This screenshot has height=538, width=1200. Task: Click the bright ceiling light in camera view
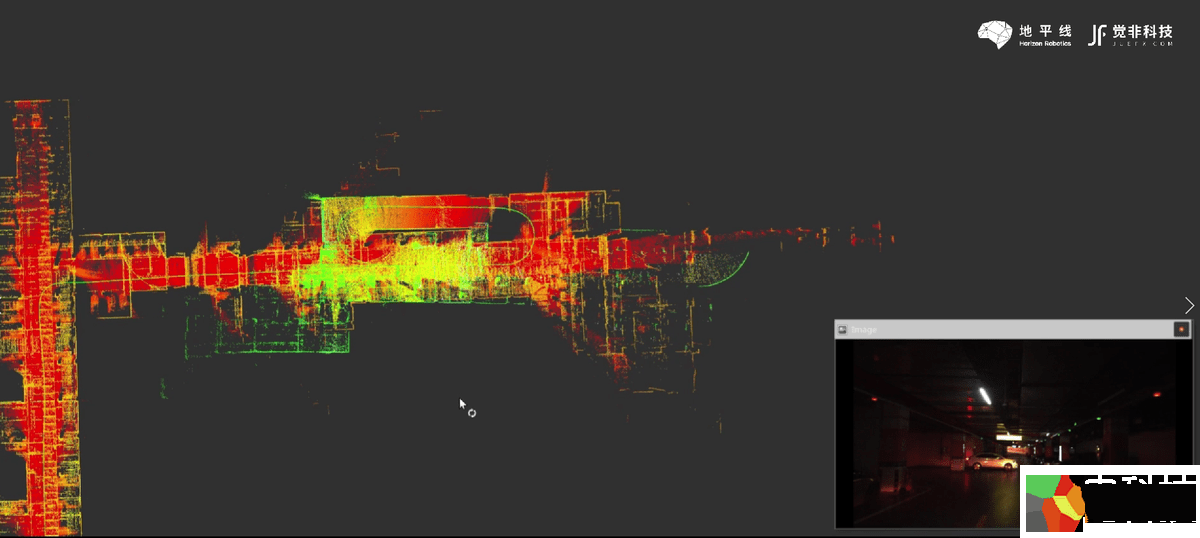(985, 396)
